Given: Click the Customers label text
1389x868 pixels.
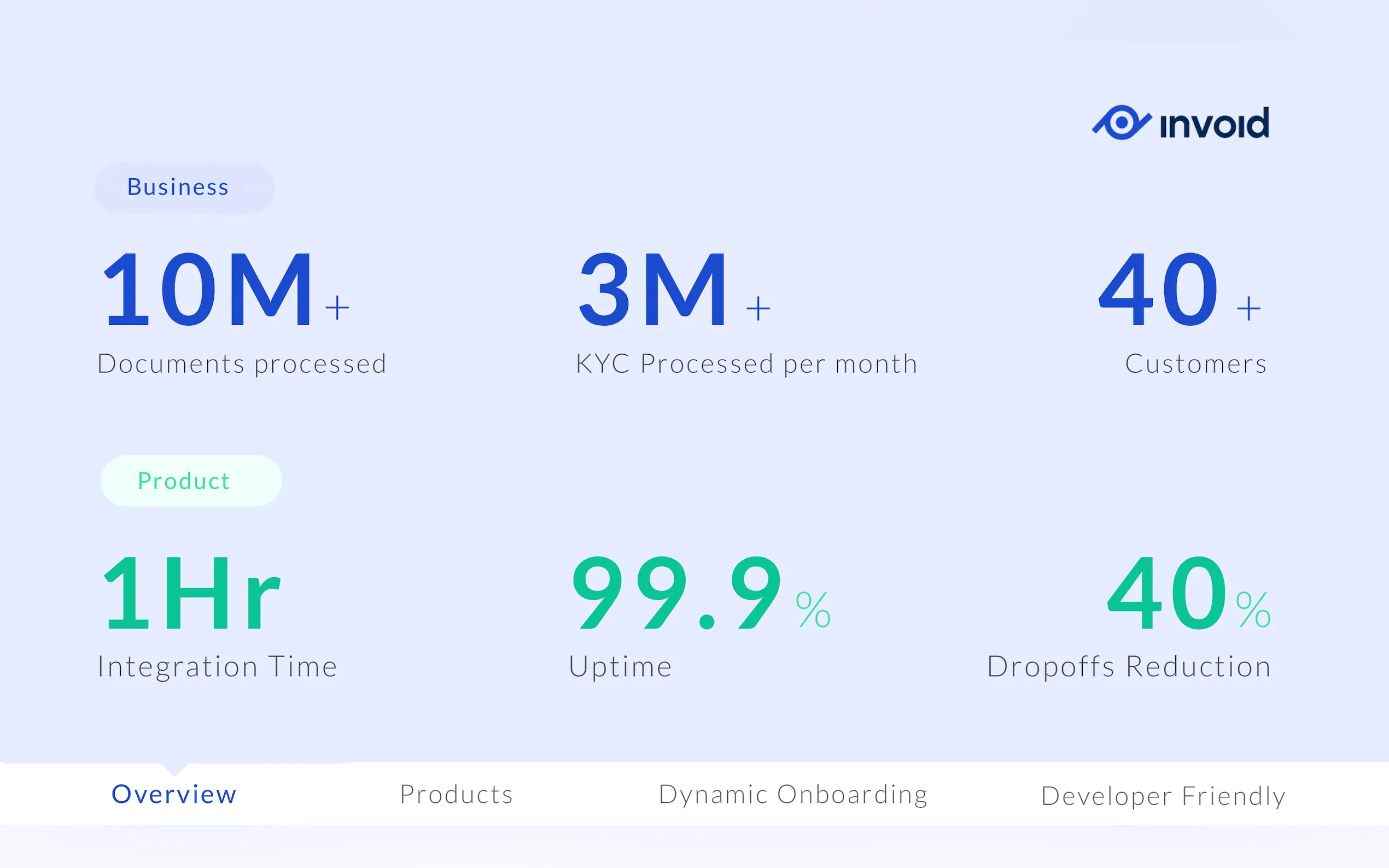Looking at the screenshot, I should point(1195,364).
